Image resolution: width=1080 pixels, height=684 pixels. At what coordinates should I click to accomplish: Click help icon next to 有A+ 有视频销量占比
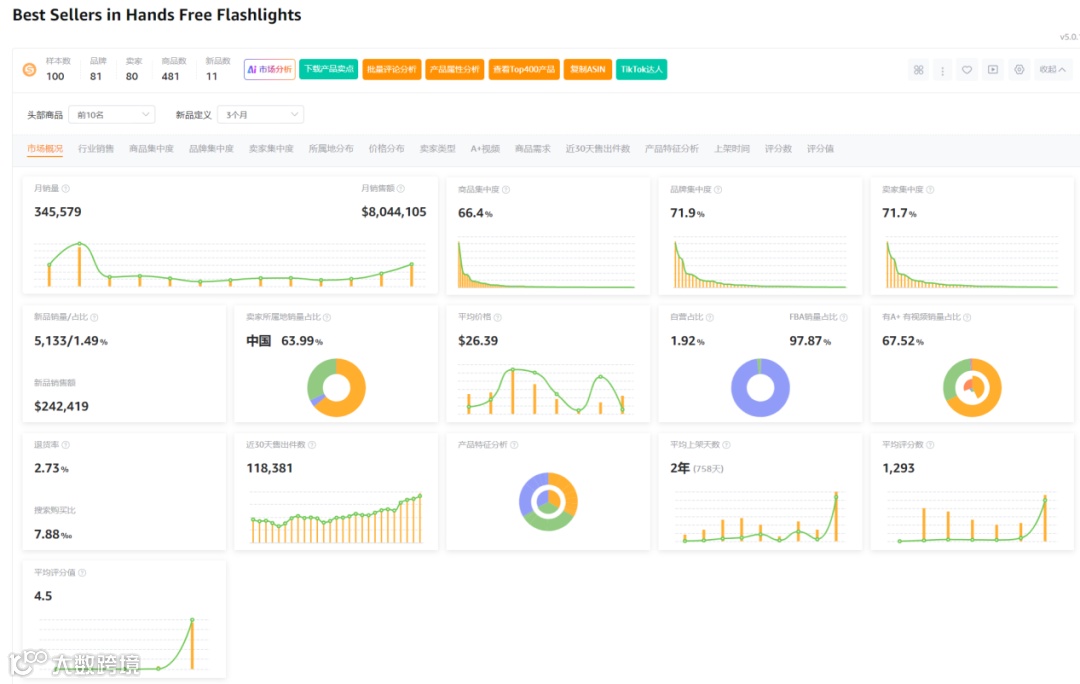click(x=967, y=318)
